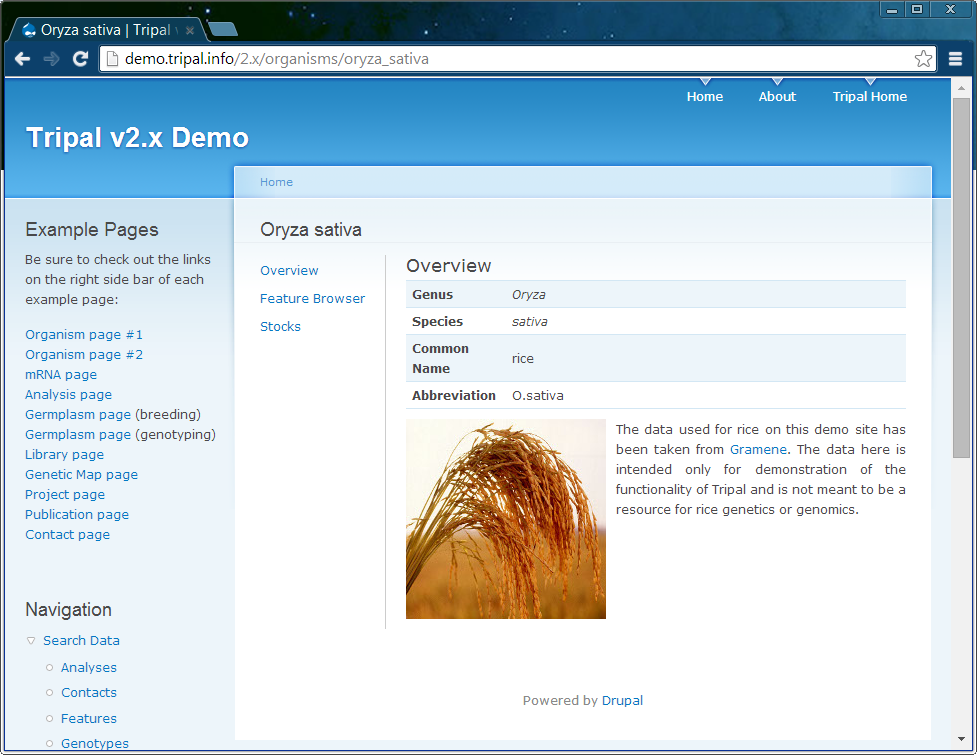Click the Example Pages sidebar heading
This screenshot has height=755, width=977.
pyautogui.click(x=92, y=230)
